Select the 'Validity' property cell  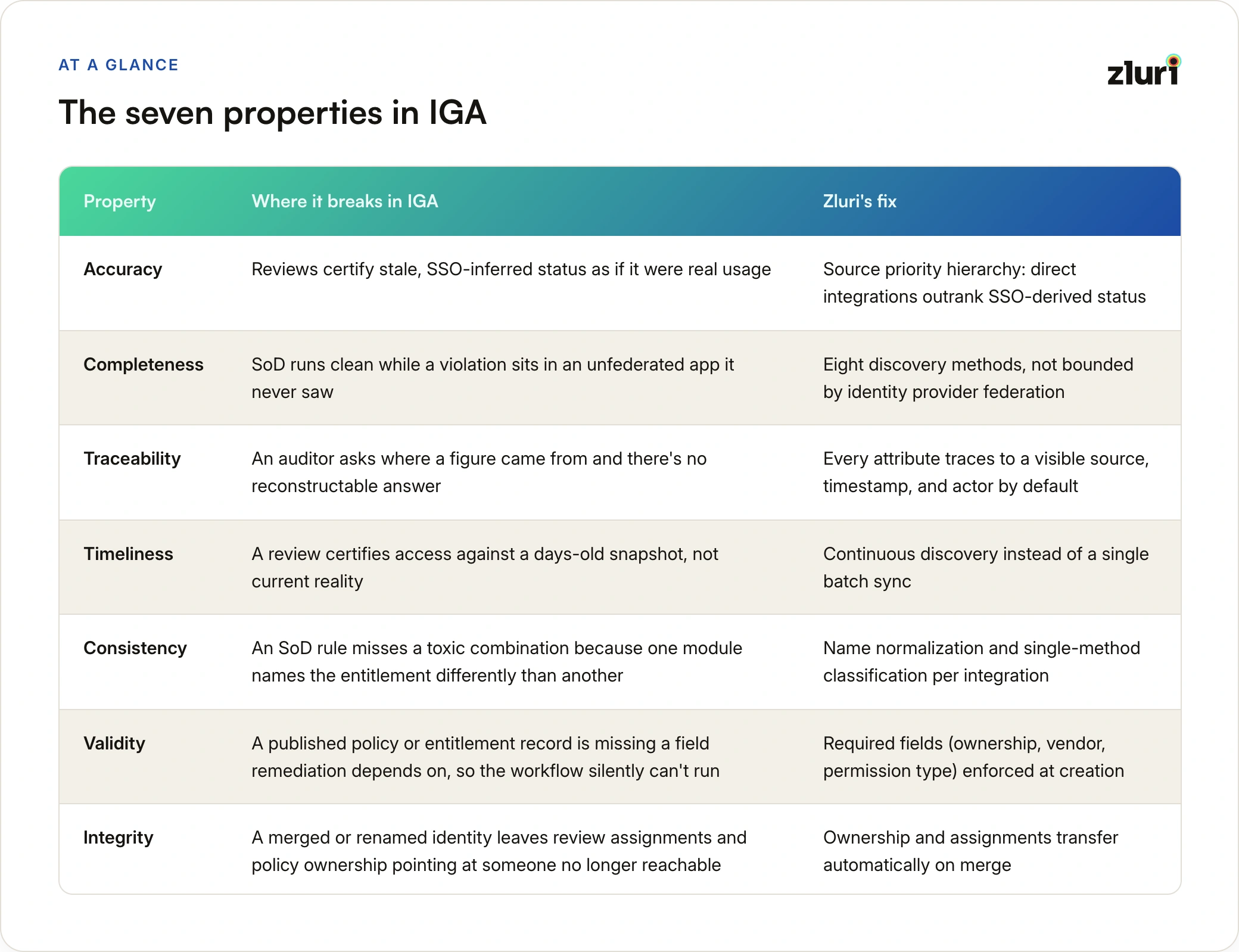point(114,743)
